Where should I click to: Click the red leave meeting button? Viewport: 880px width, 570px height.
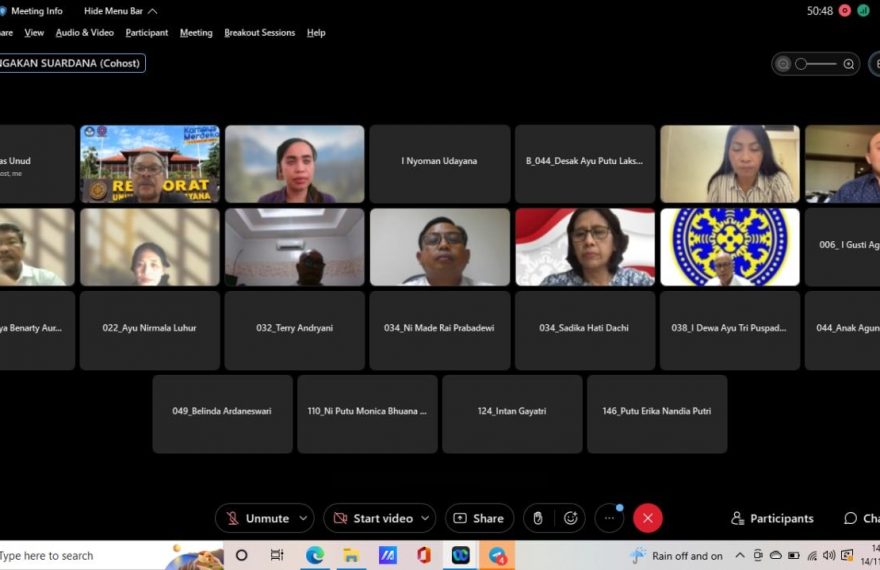click(648, 518)
